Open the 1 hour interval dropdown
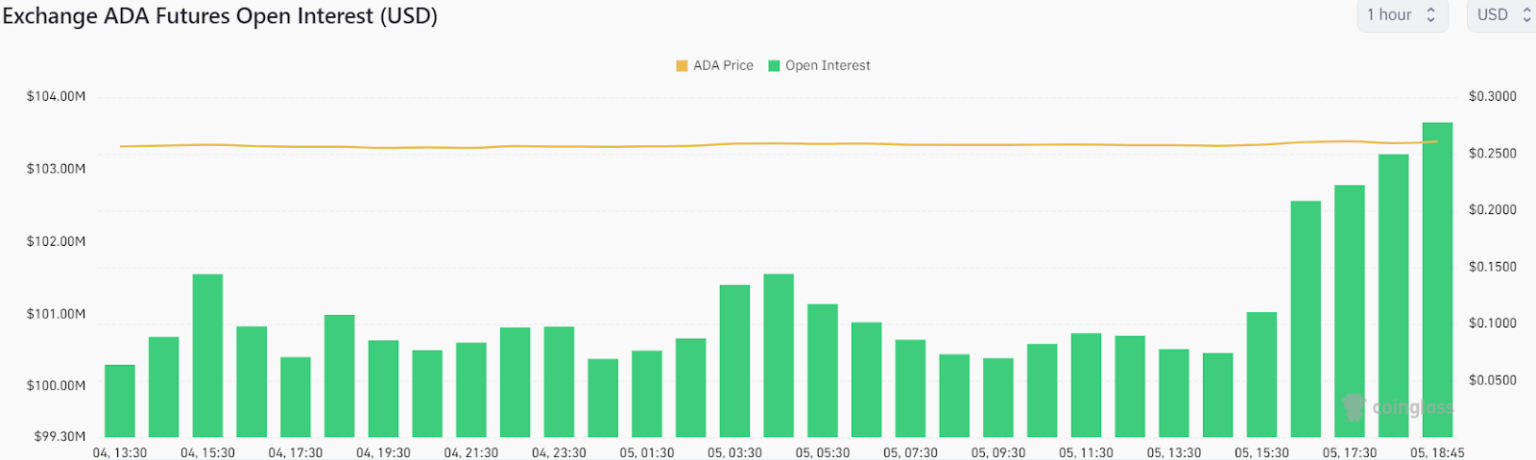Screen dimensions: 1536x460 click(x=1401, y=15)
